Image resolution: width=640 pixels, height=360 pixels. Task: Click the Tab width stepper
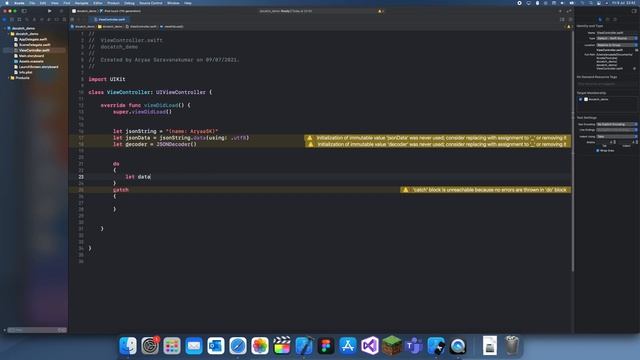pyautogui.click(x=614, y=142)
